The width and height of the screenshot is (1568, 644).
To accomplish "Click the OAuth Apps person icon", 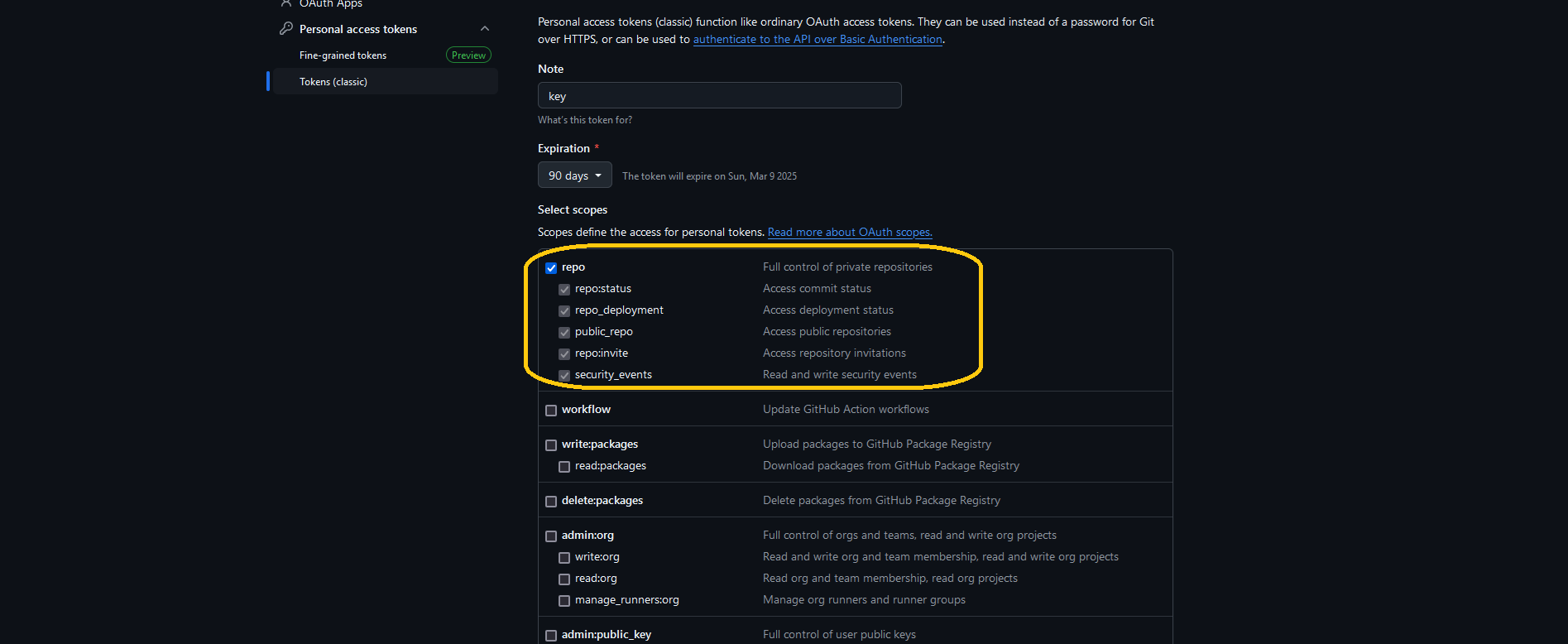I will pos(286,3).
